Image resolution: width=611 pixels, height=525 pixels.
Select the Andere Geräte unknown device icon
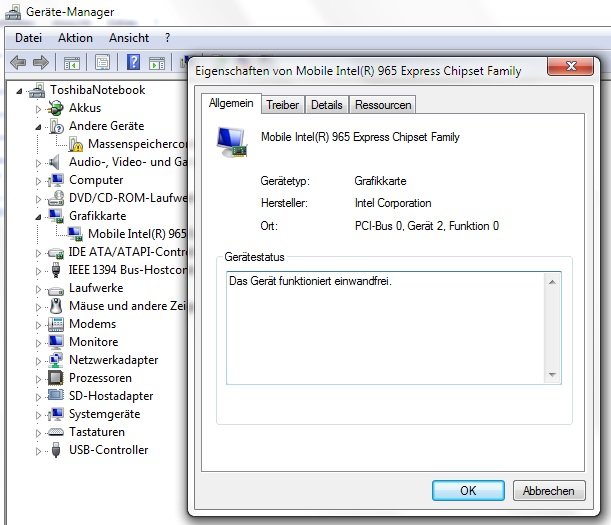pos(56,126)
